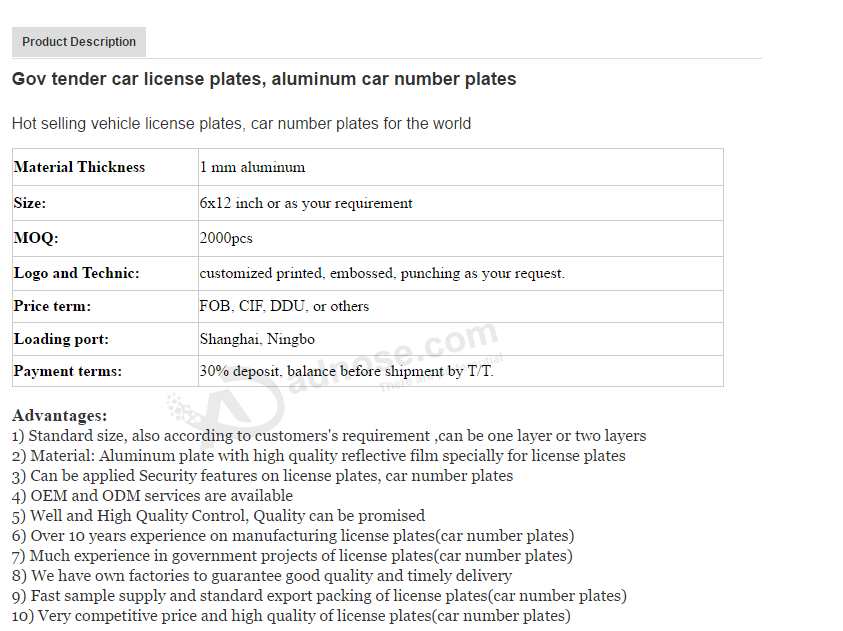Click the Shanghai, Ningbo port cell
Viewport: 843px width, 631px height.
(x=461, y=339)
